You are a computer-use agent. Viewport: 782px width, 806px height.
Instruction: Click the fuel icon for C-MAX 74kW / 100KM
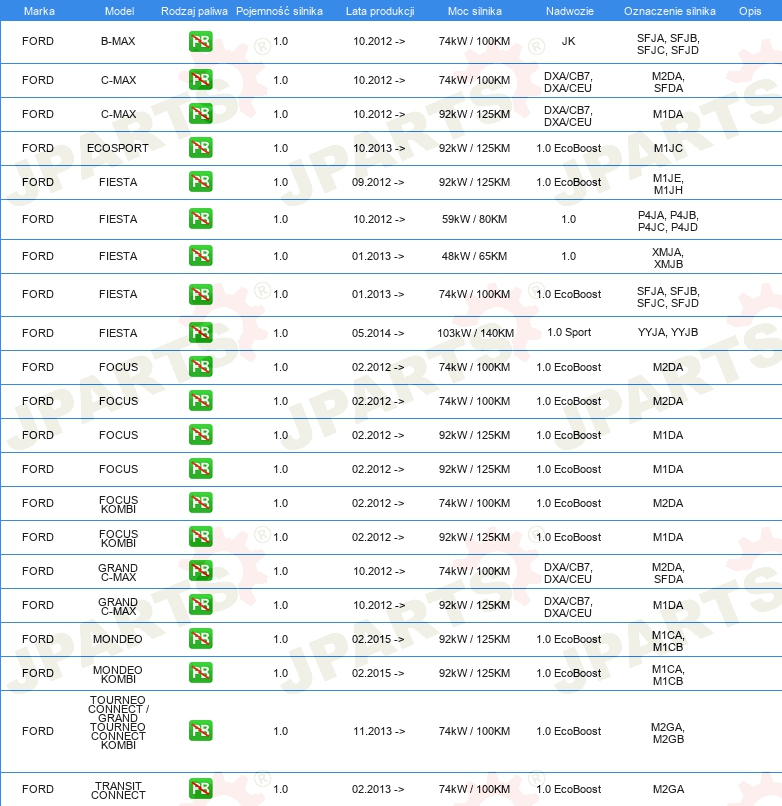click(201, 80)
